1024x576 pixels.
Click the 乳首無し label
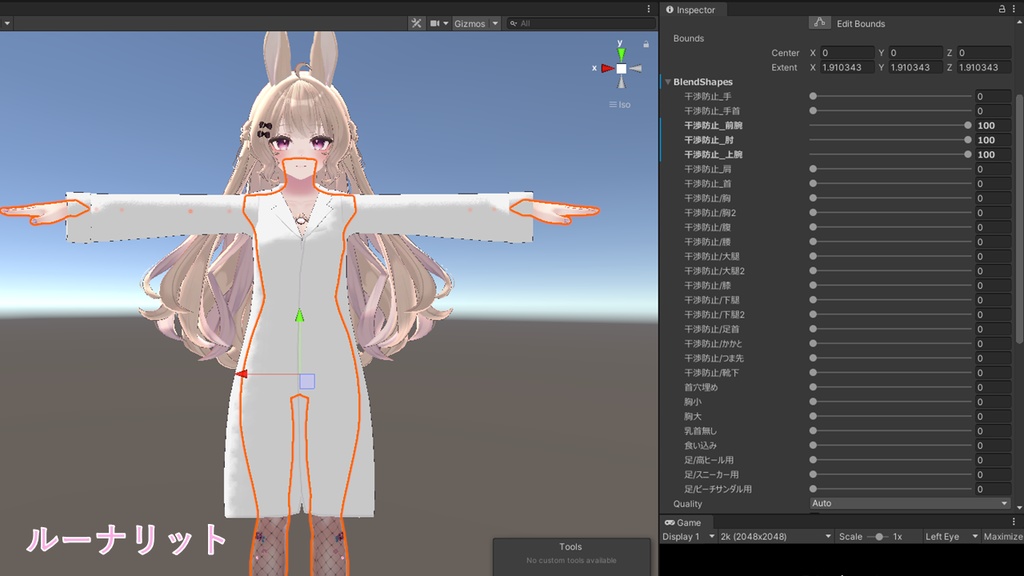[700, 431]
